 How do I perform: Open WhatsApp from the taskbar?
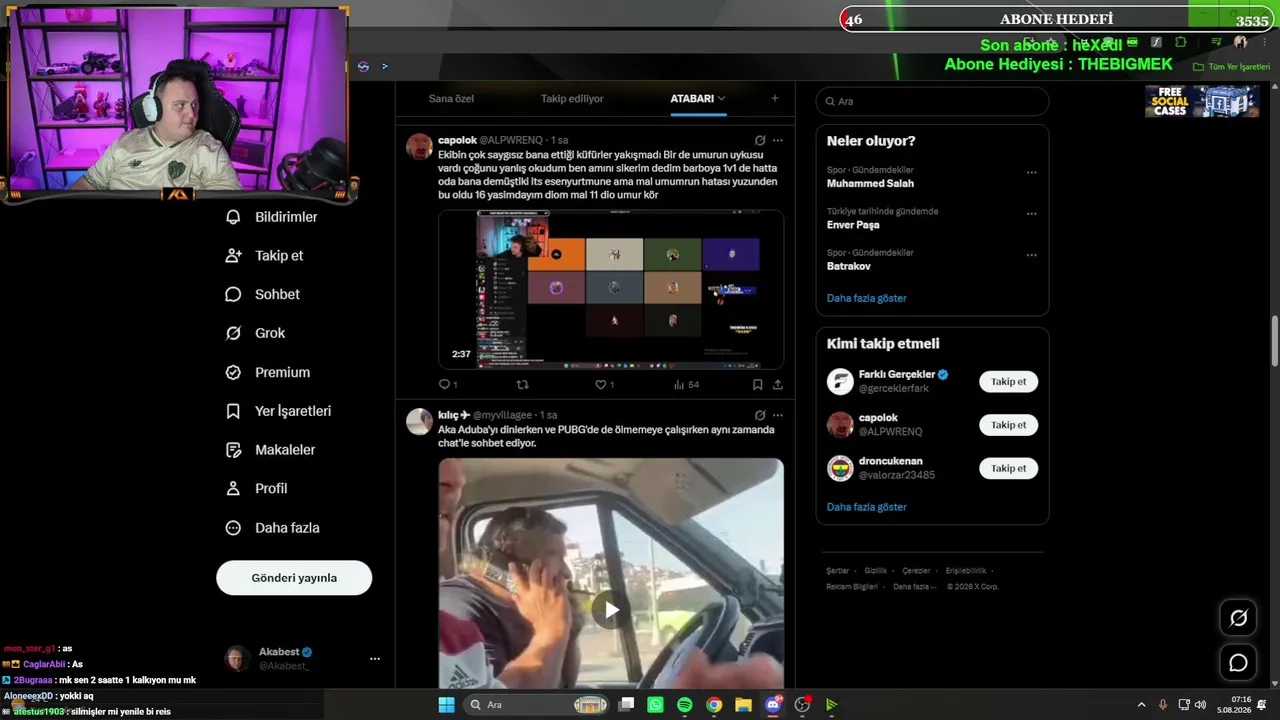click(x=655, y=705)
